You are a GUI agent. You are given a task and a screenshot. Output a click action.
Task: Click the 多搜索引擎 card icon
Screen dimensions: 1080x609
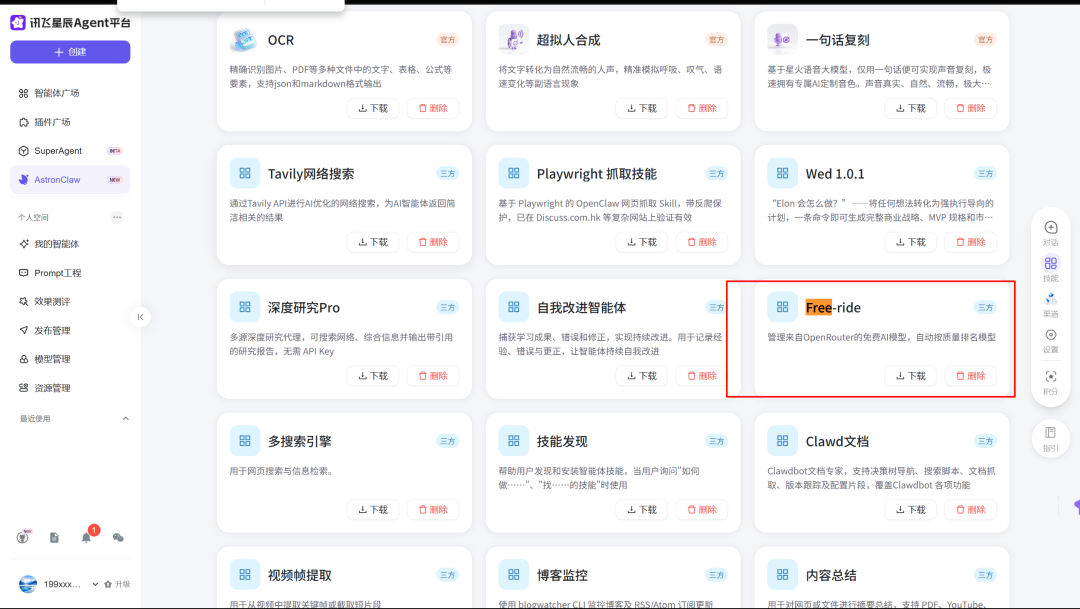(245, 441)
